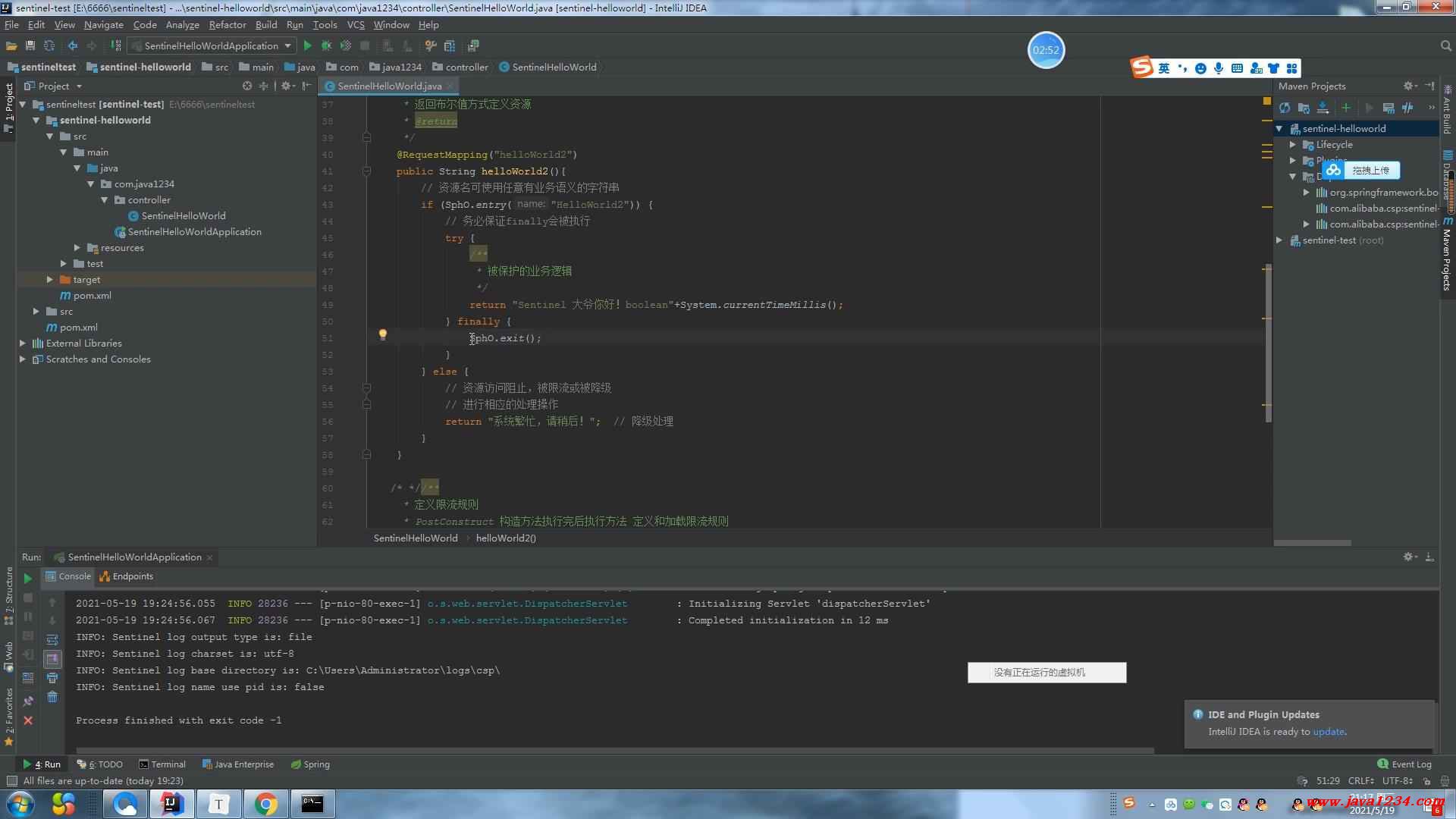Collapse the code fold marker at line 41
This screenshot has height=819, width=1456.
366,171
